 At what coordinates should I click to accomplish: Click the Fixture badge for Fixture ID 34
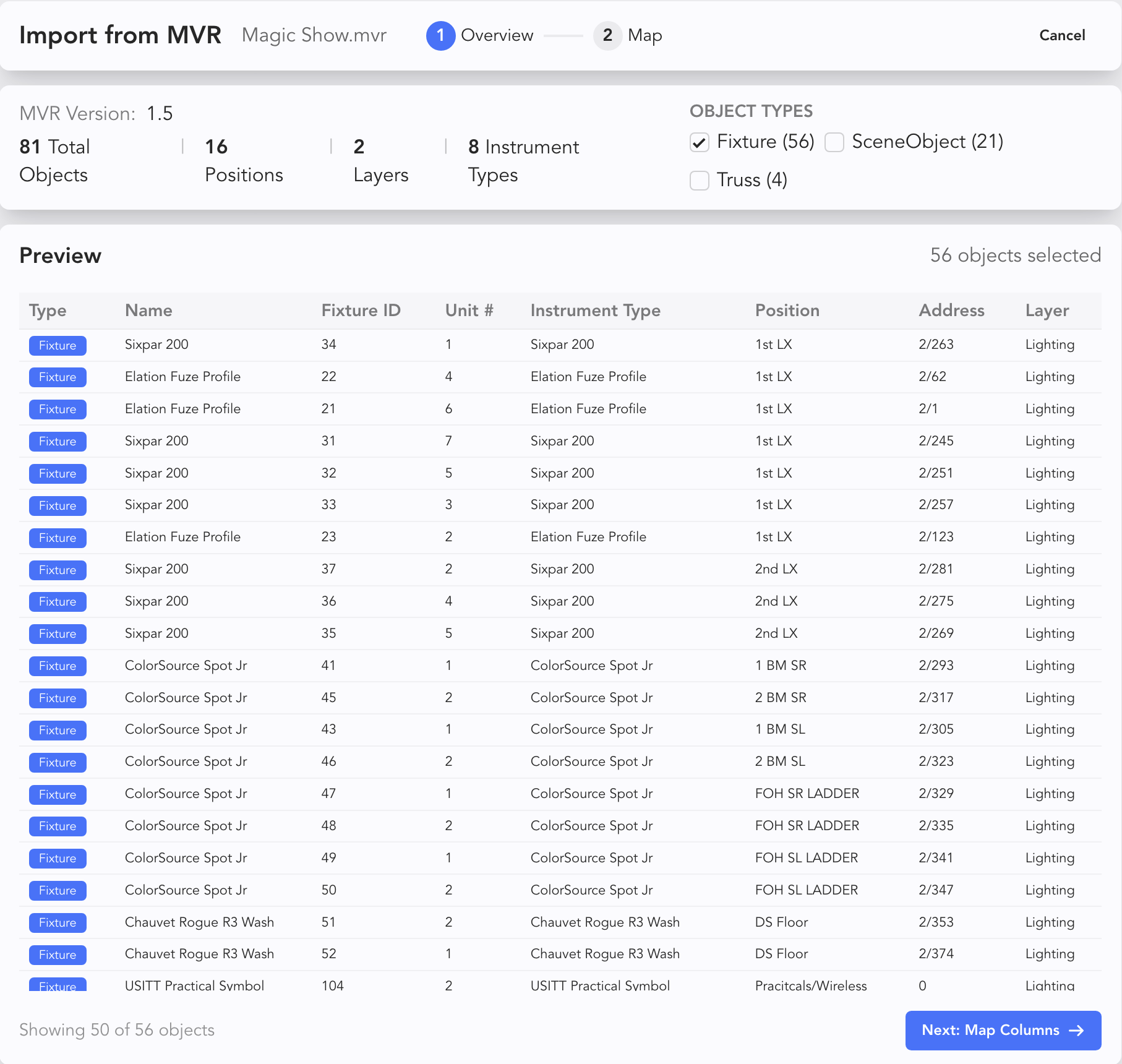pos(58,345)
